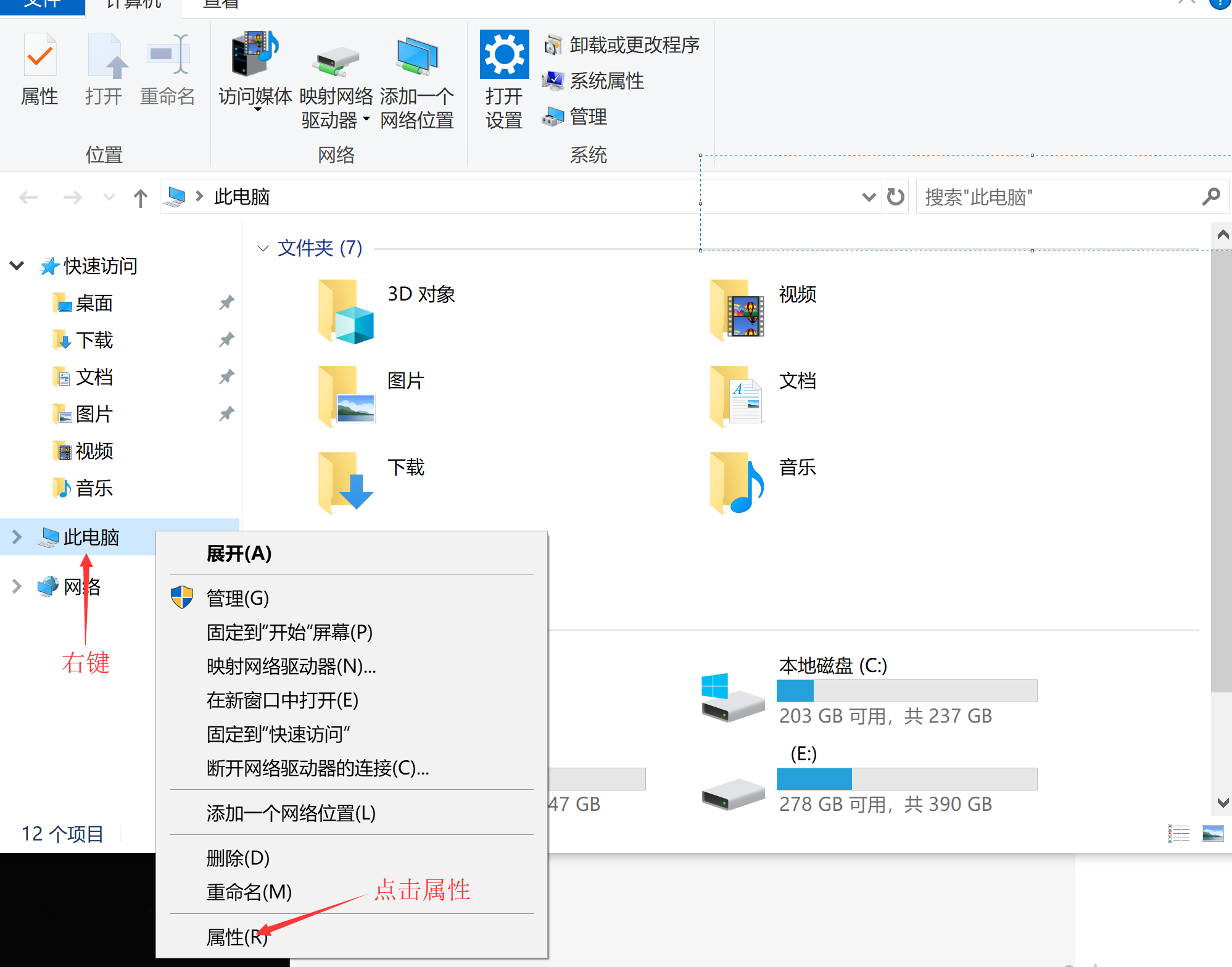Click the 重命名 button in ribbon

(x=167, y=68)
